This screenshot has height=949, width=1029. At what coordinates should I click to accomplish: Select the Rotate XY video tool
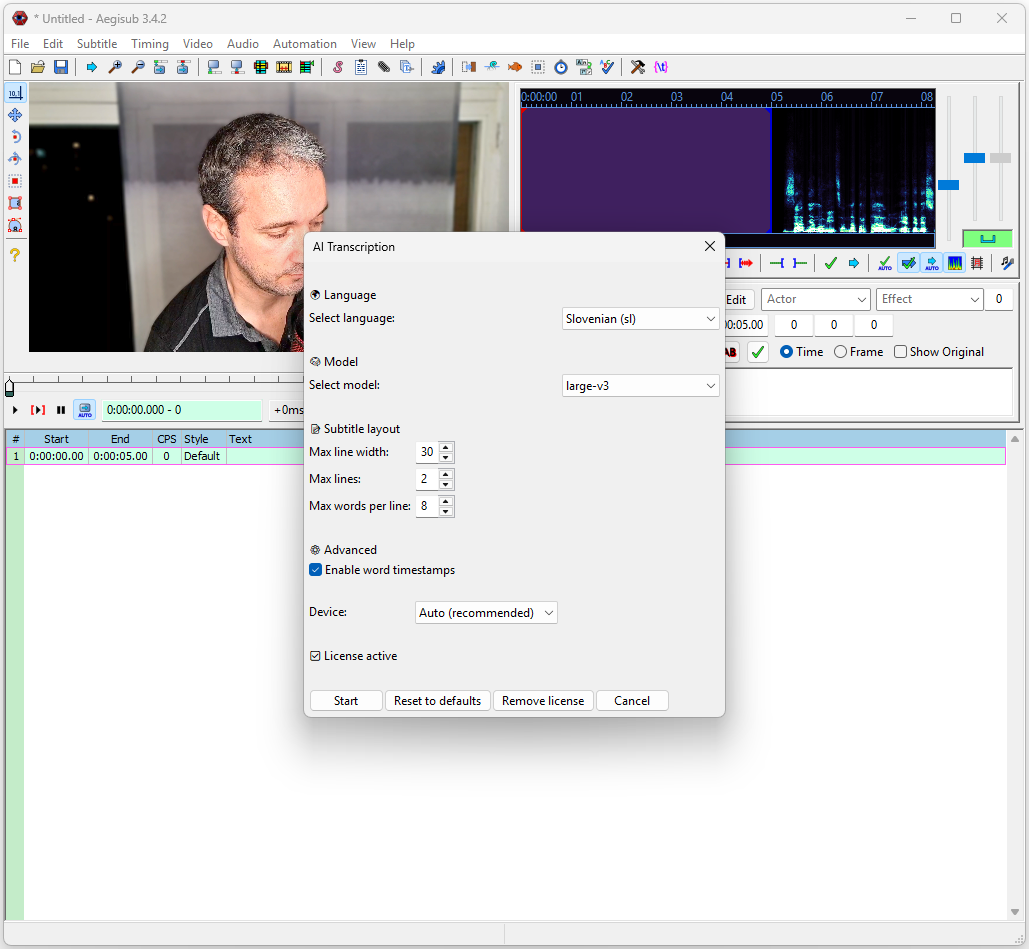(15, 159)
